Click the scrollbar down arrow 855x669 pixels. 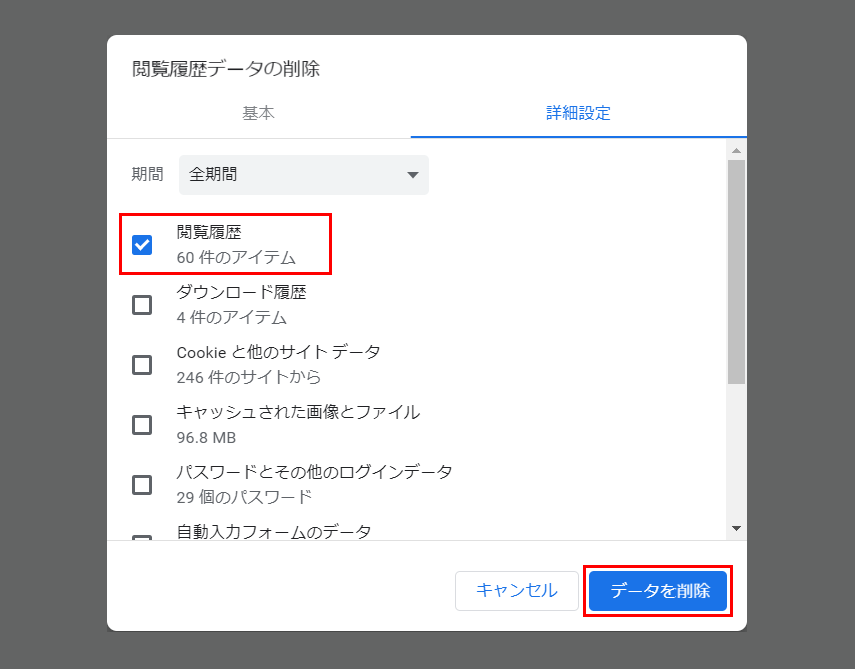coord(737,528)
